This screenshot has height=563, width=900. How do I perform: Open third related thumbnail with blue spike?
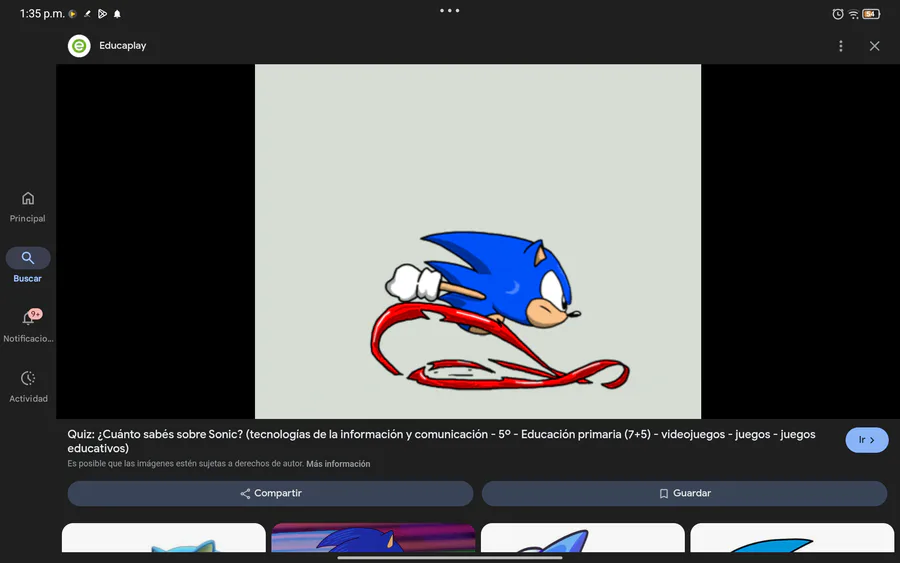[x=583, y=538]
